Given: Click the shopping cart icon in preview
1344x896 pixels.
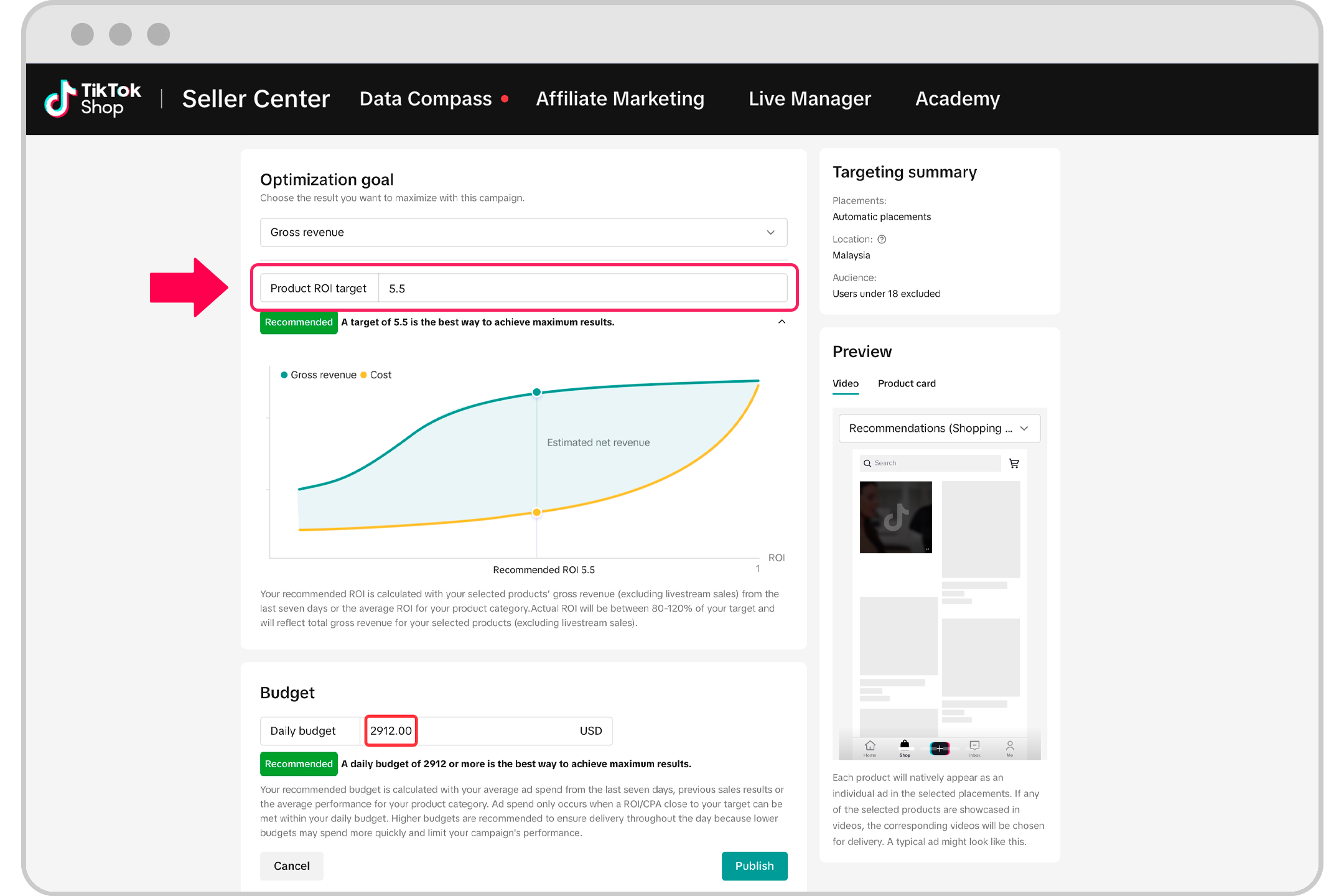Looking at the screenshot, I should click(x=1014, y=463).
